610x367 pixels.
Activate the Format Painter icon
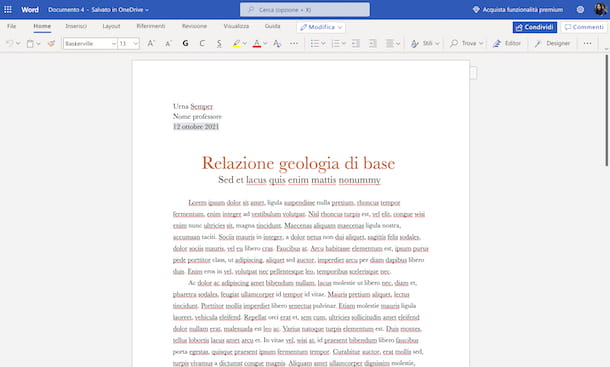point(51,44)
